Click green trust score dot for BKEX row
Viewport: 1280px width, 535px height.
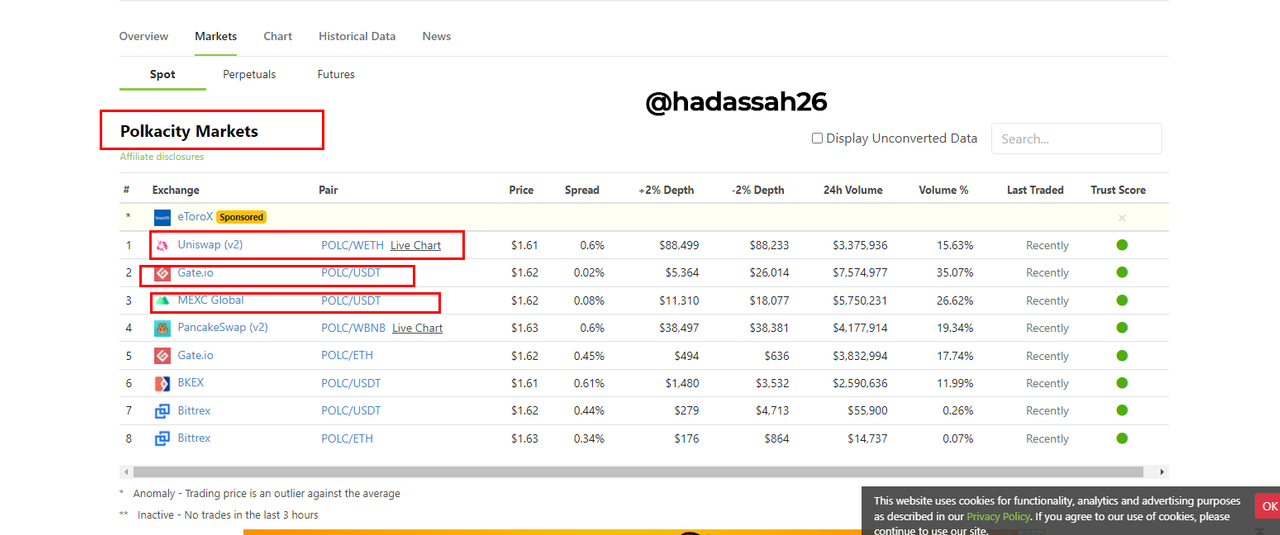(x=1122, y=383)
